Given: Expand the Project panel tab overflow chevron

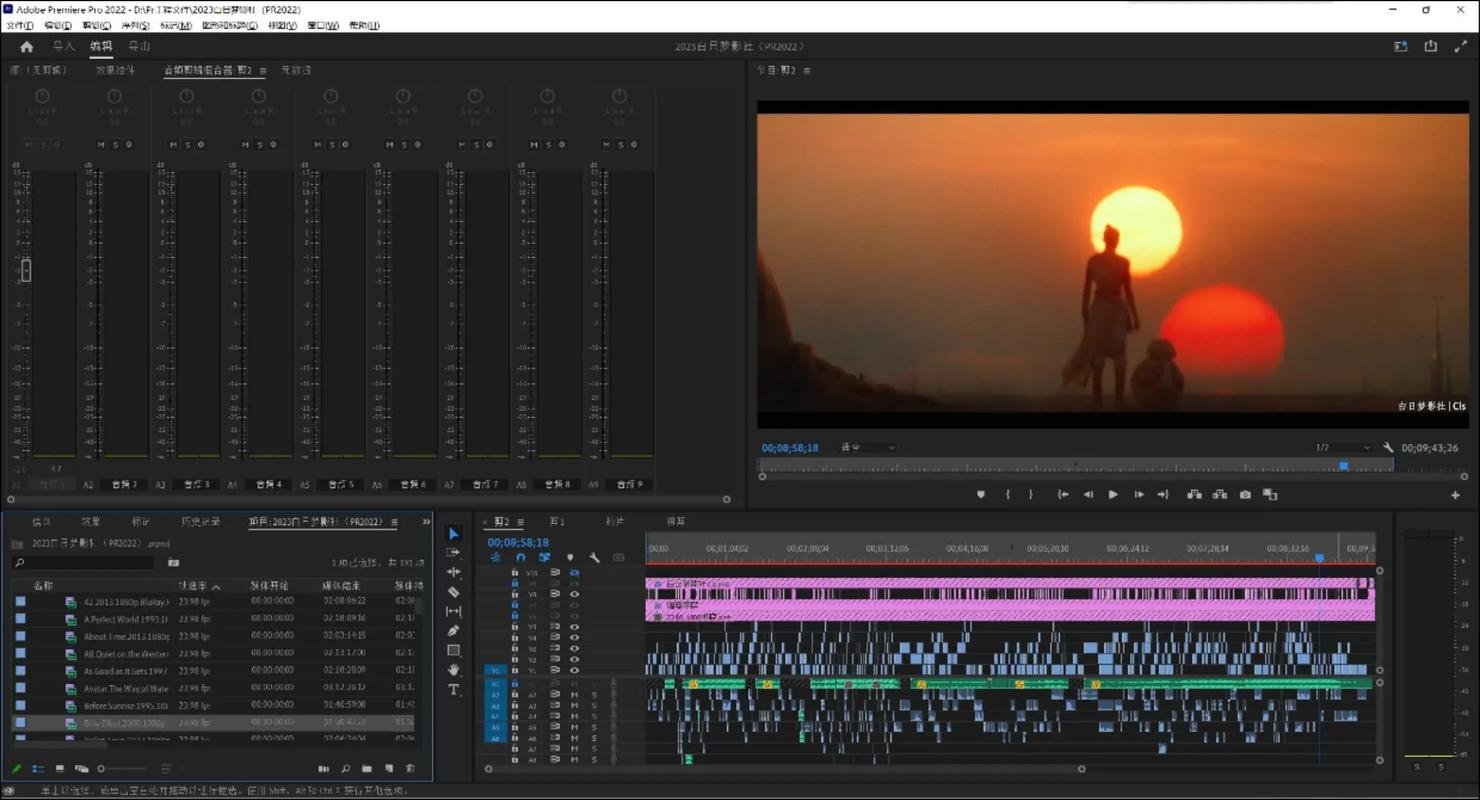Looking at the screenshot, I should (426, 522).
